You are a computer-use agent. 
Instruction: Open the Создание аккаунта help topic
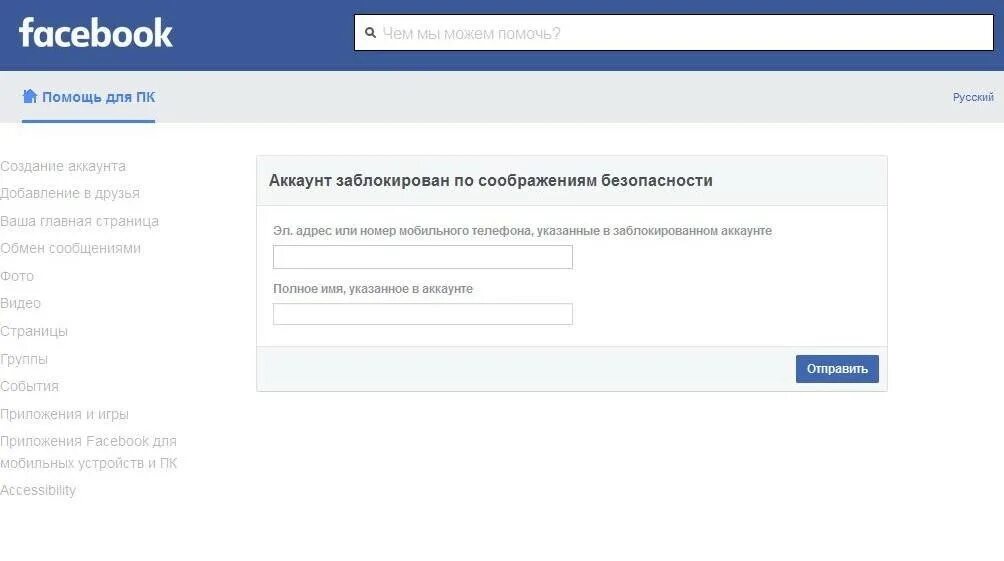[x=63, y=166]
